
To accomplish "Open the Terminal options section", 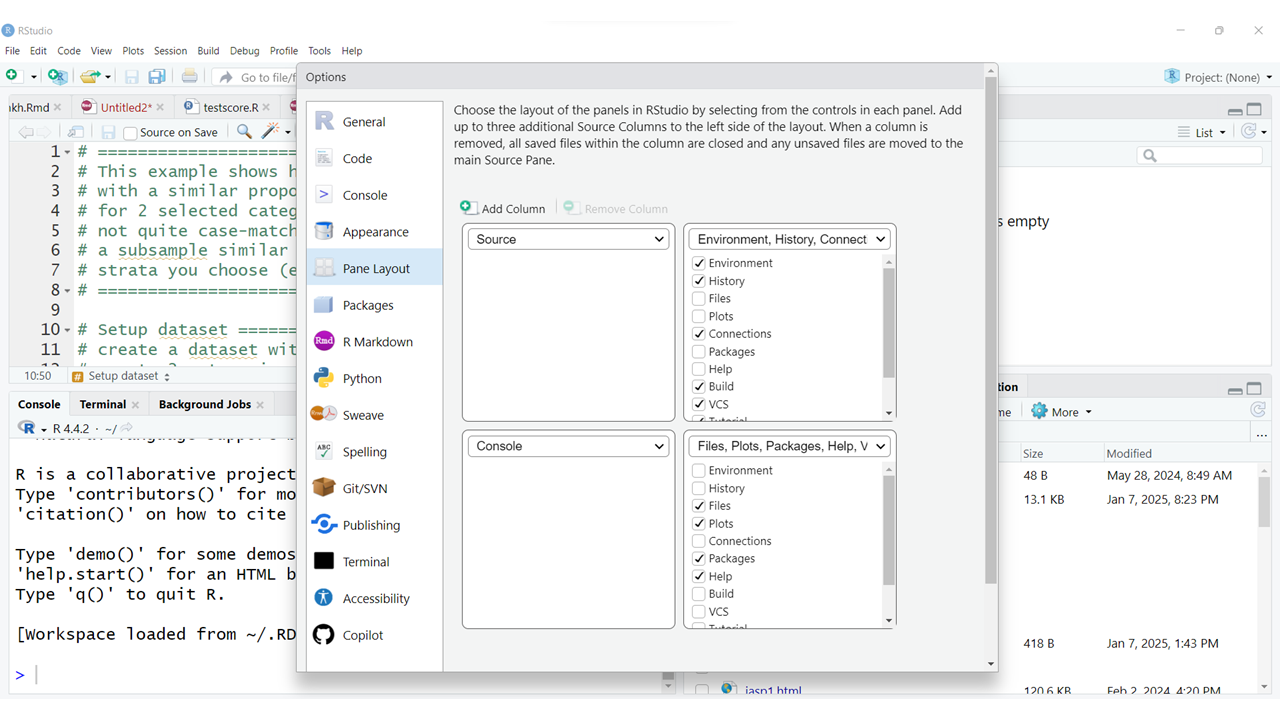I will pyautogui.click(x=365, y=562).
